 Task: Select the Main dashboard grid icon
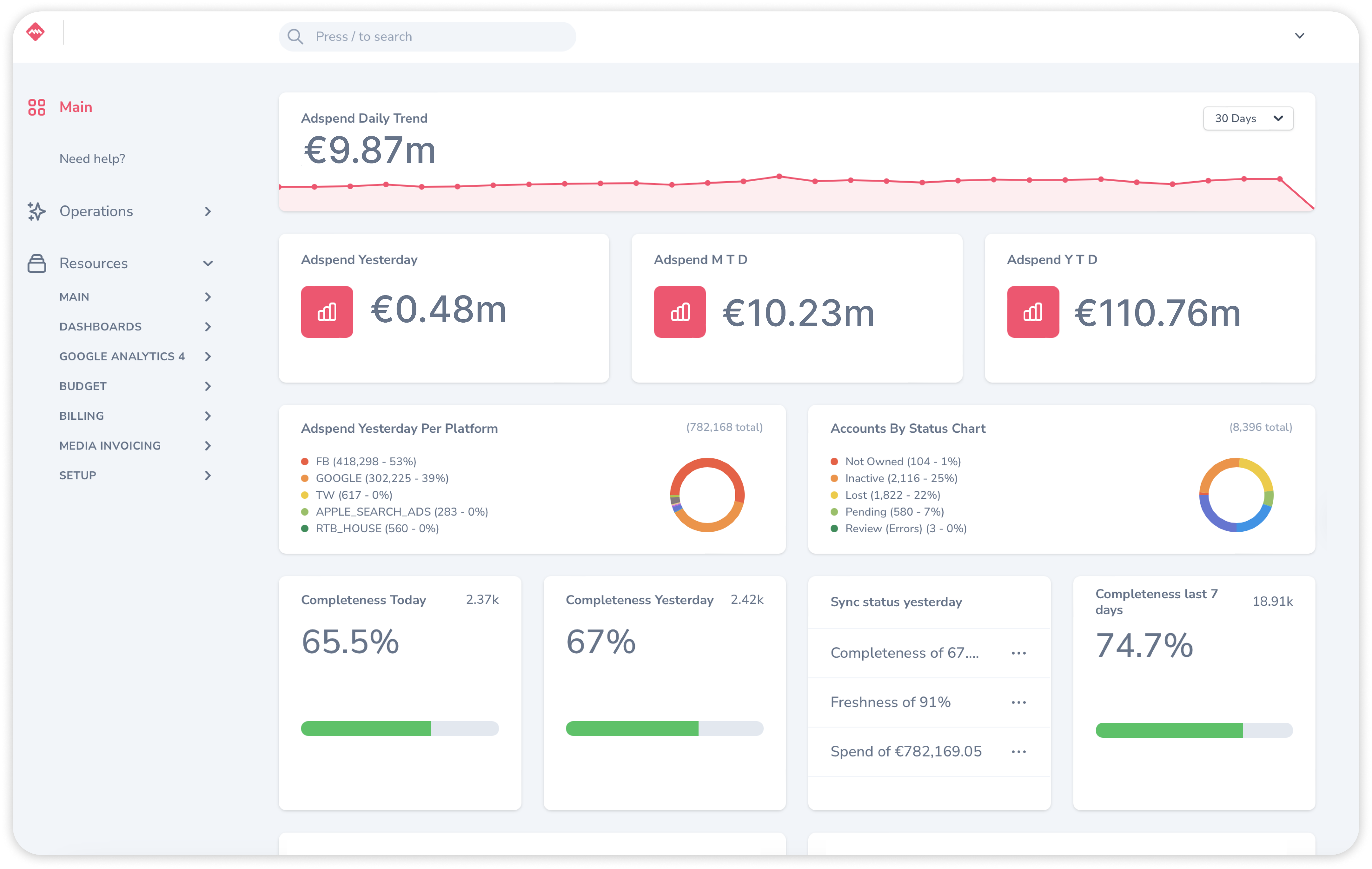[x=37, y=107]
